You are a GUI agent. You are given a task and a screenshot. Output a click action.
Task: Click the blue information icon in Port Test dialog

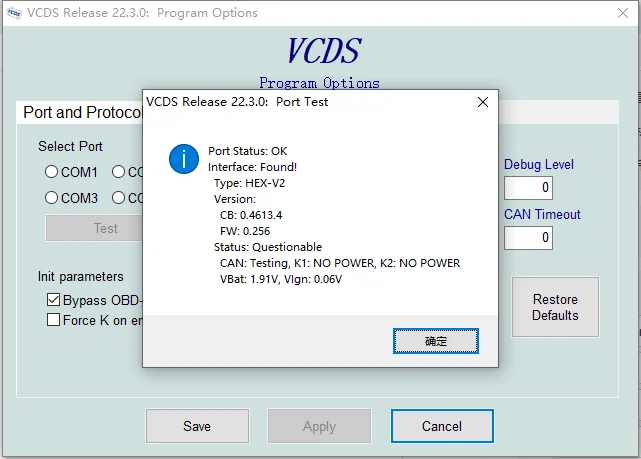click(184, 159)
